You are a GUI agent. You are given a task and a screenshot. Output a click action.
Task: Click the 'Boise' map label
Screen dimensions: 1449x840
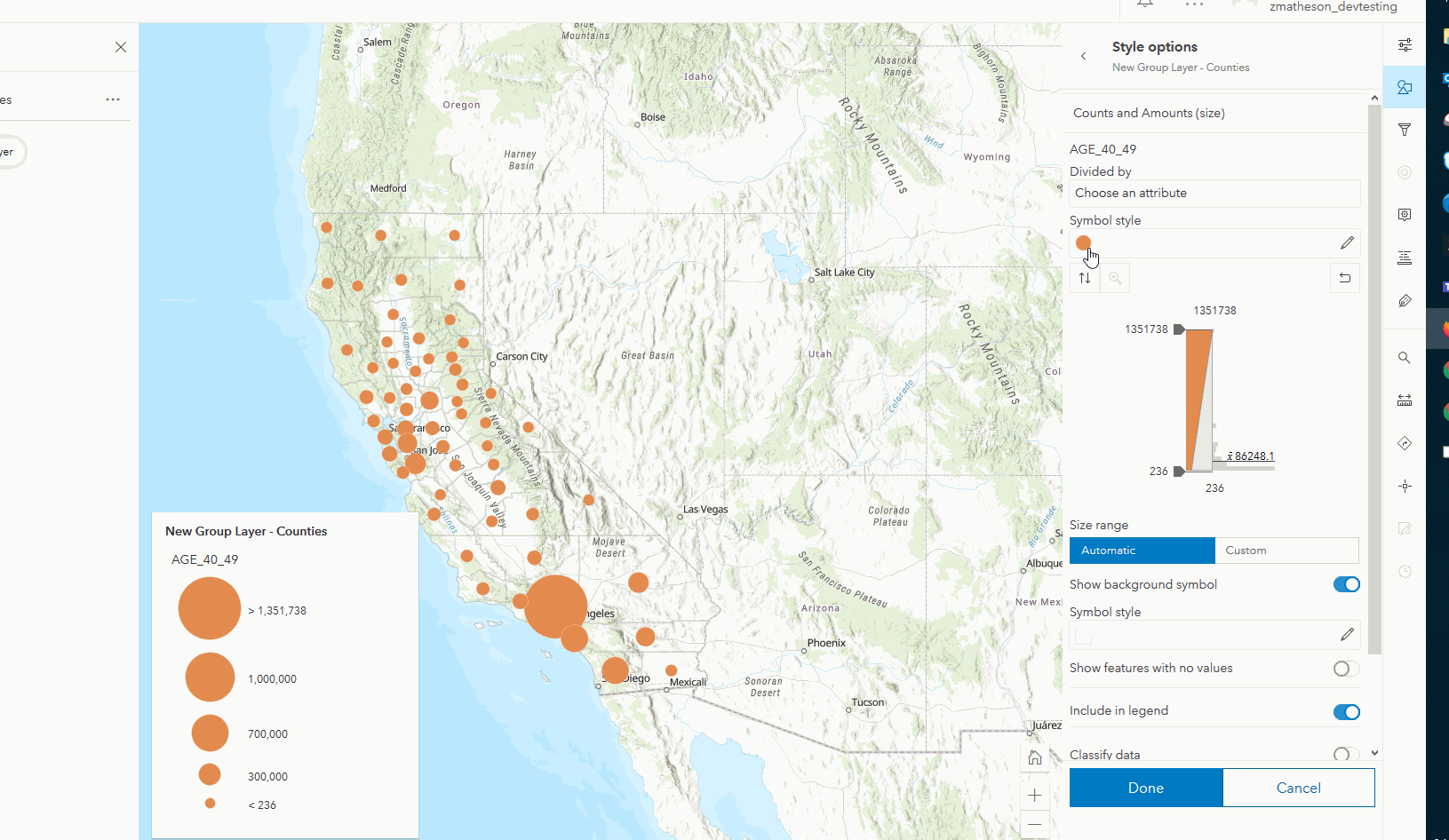click(653, 117)
